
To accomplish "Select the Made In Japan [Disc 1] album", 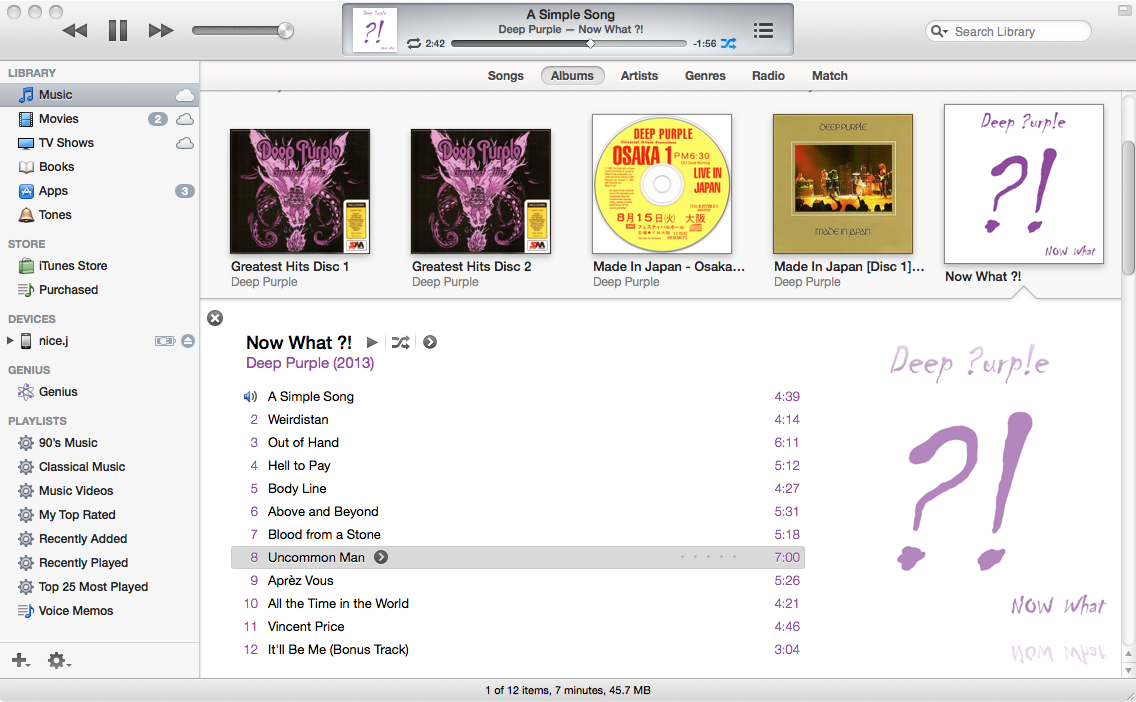I will pos(843,184).
